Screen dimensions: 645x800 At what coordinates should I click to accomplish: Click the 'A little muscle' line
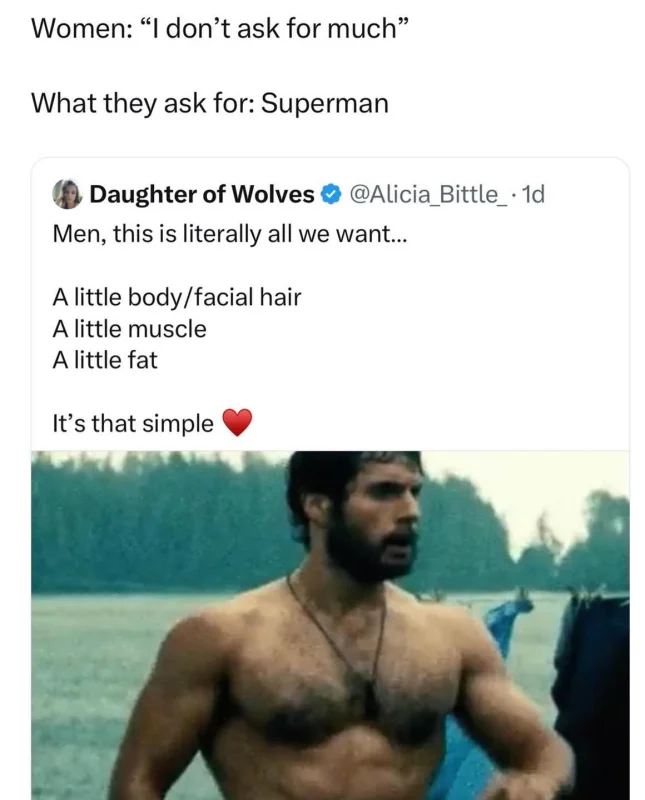point(130,329)
